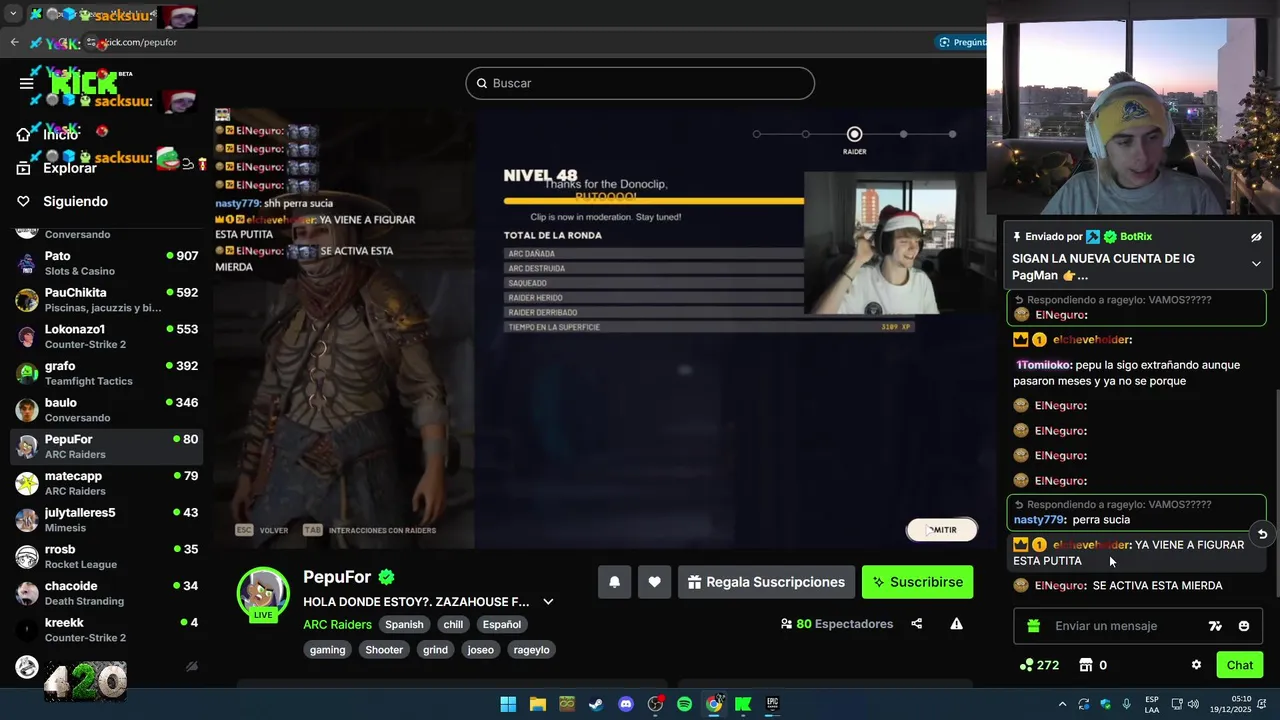Viewport: 1280px width, 720px height.
Task: Open julytalleres5 Mimesis channel
Action: click(106, 520)
